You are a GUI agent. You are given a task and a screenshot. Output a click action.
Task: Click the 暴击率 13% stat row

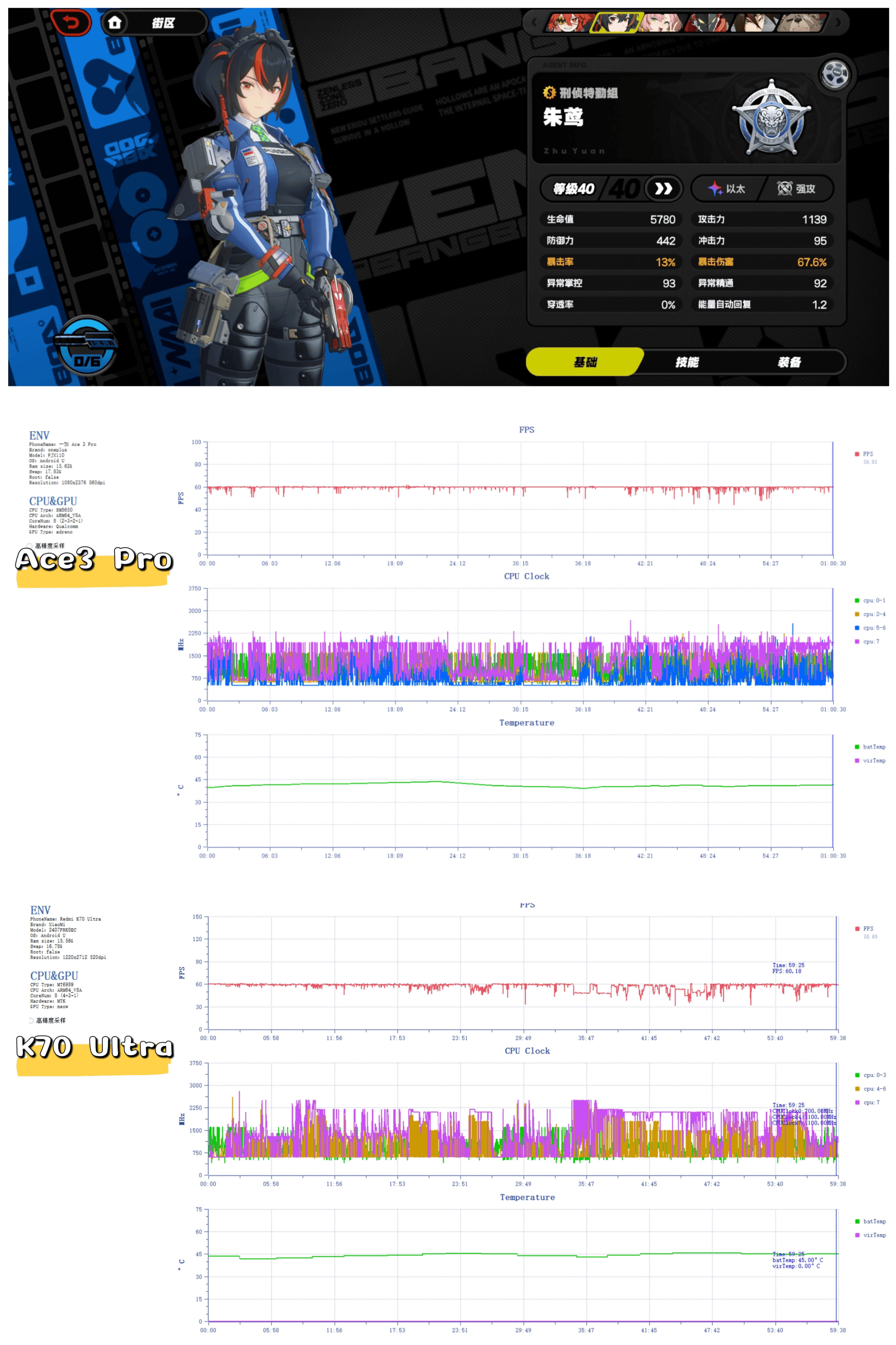(x=611, y=262)
